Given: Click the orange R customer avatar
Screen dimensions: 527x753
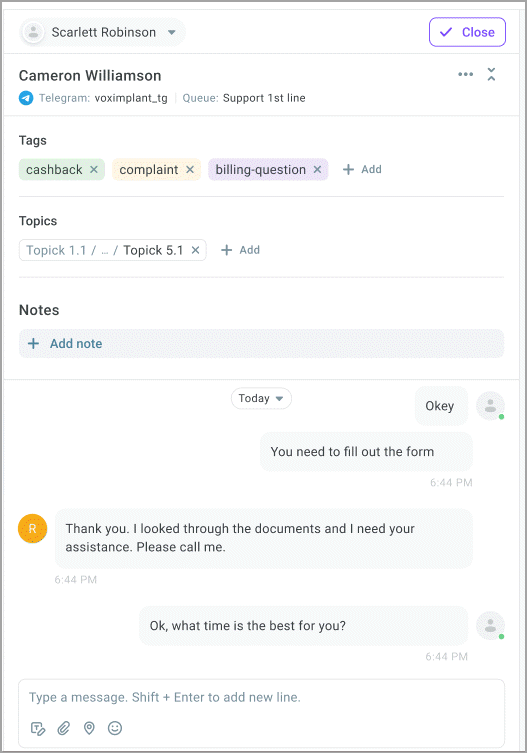Looking at the screenshot, I should (x=33, y=529).
